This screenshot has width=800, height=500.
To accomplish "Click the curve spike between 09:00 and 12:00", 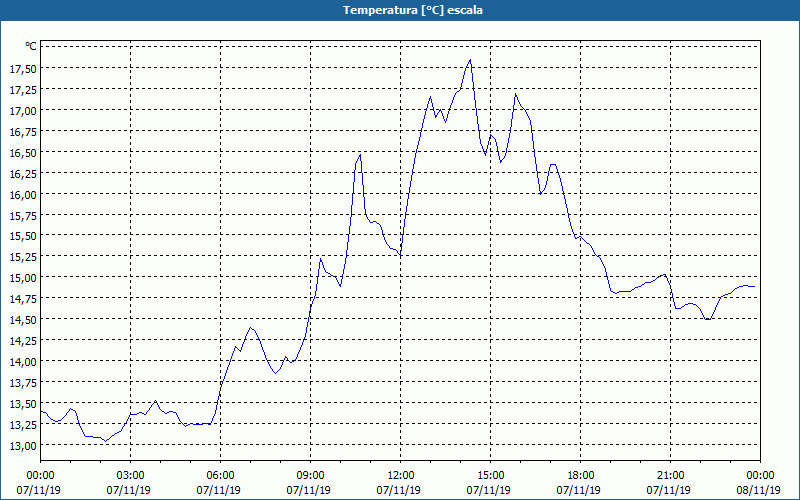I will click(x=360, y=155).
